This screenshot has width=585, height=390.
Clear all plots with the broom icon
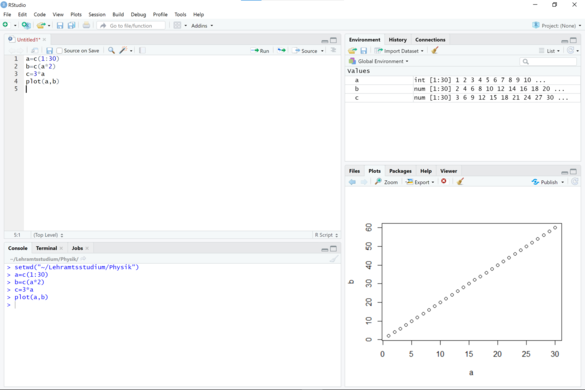pyautogui.click(x=460, y=181)
